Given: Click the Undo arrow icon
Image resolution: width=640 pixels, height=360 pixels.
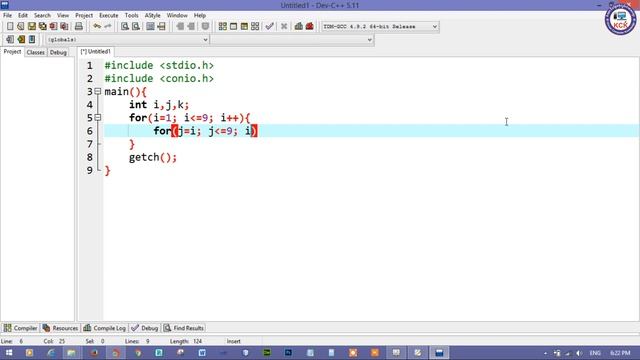Looking at the screenshot, I should (x=97, y=27).
